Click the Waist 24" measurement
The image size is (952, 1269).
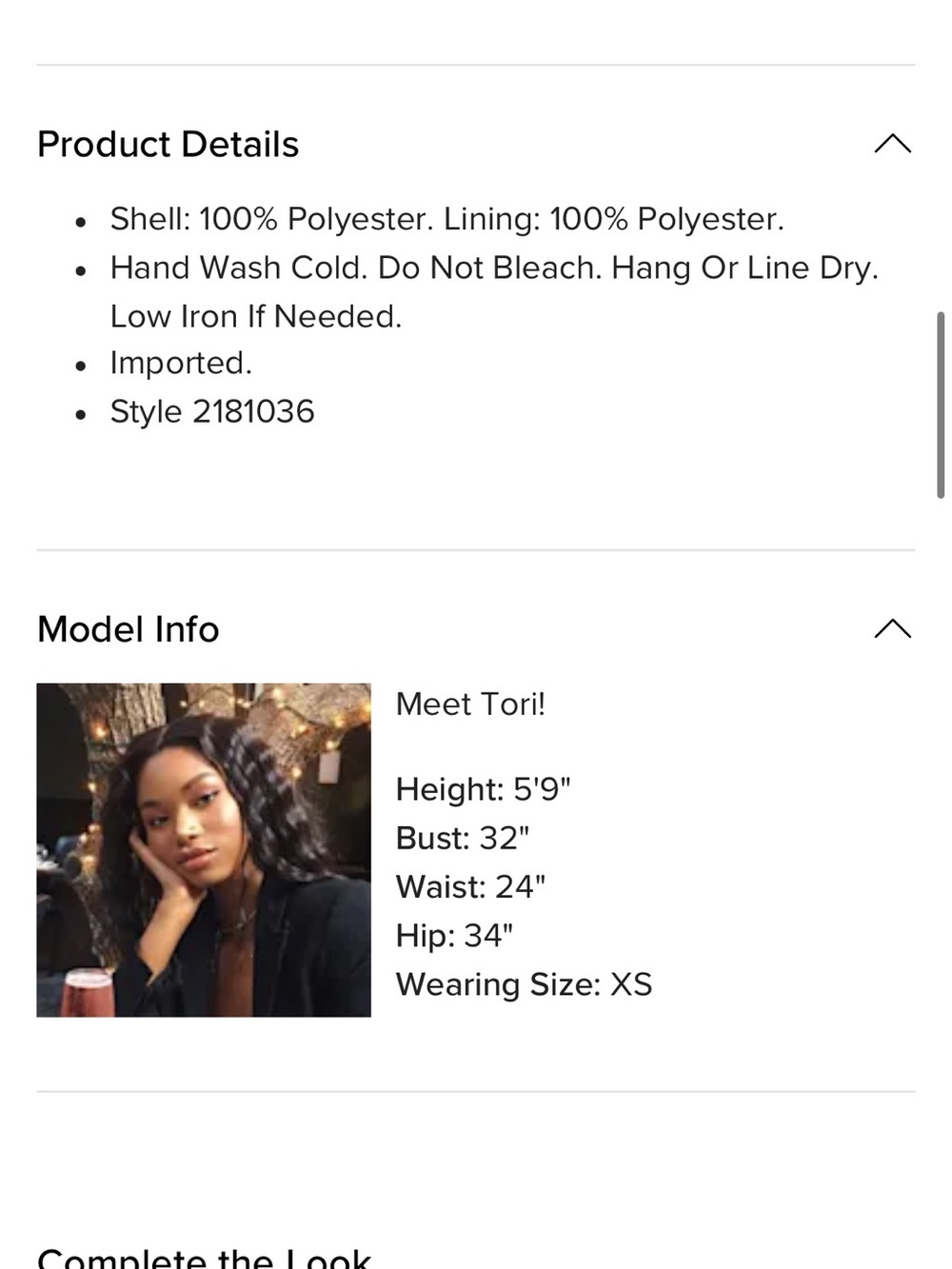[x=470, y=886]
